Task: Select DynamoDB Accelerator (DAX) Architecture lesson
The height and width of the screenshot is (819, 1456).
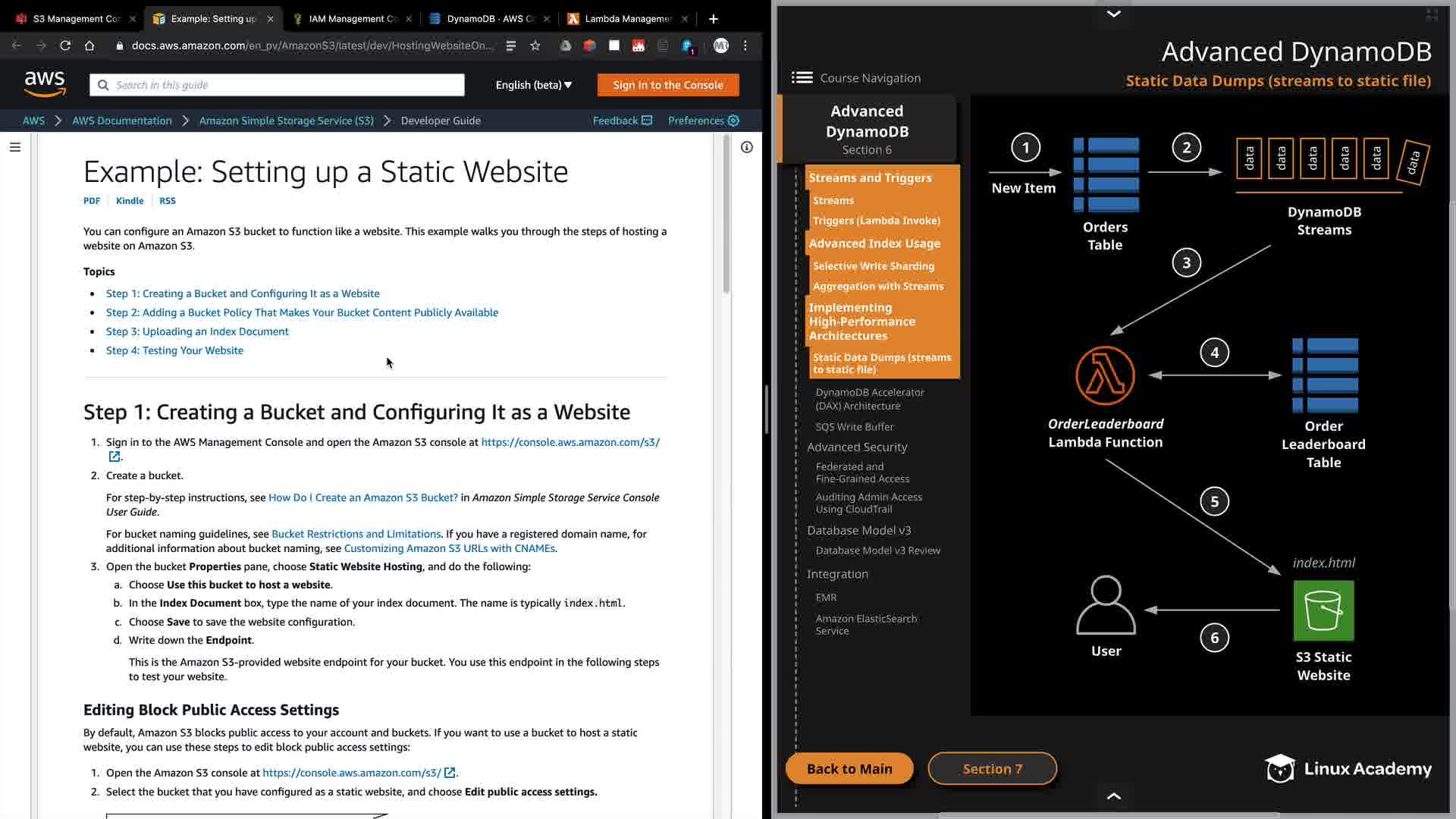Action: click(869, 399)
